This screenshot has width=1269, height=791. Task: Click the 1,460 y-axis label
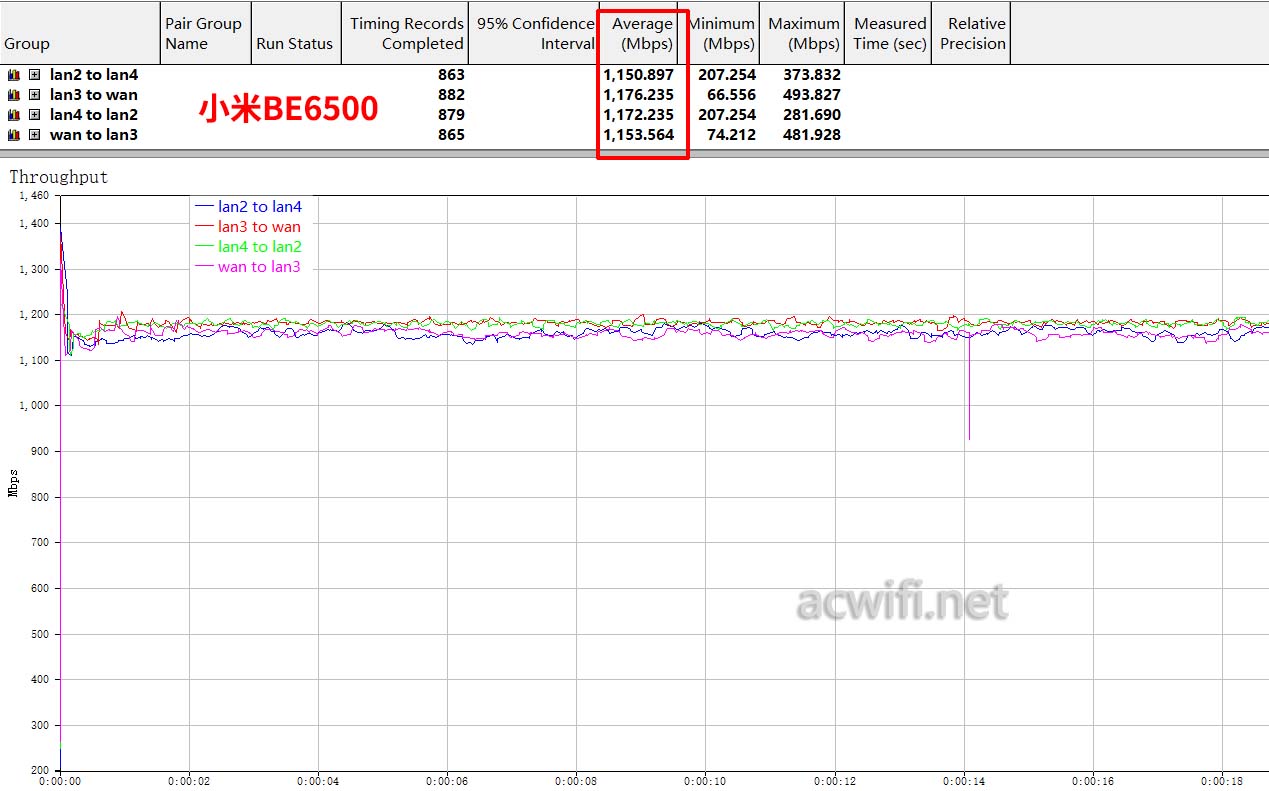point(34,196)
